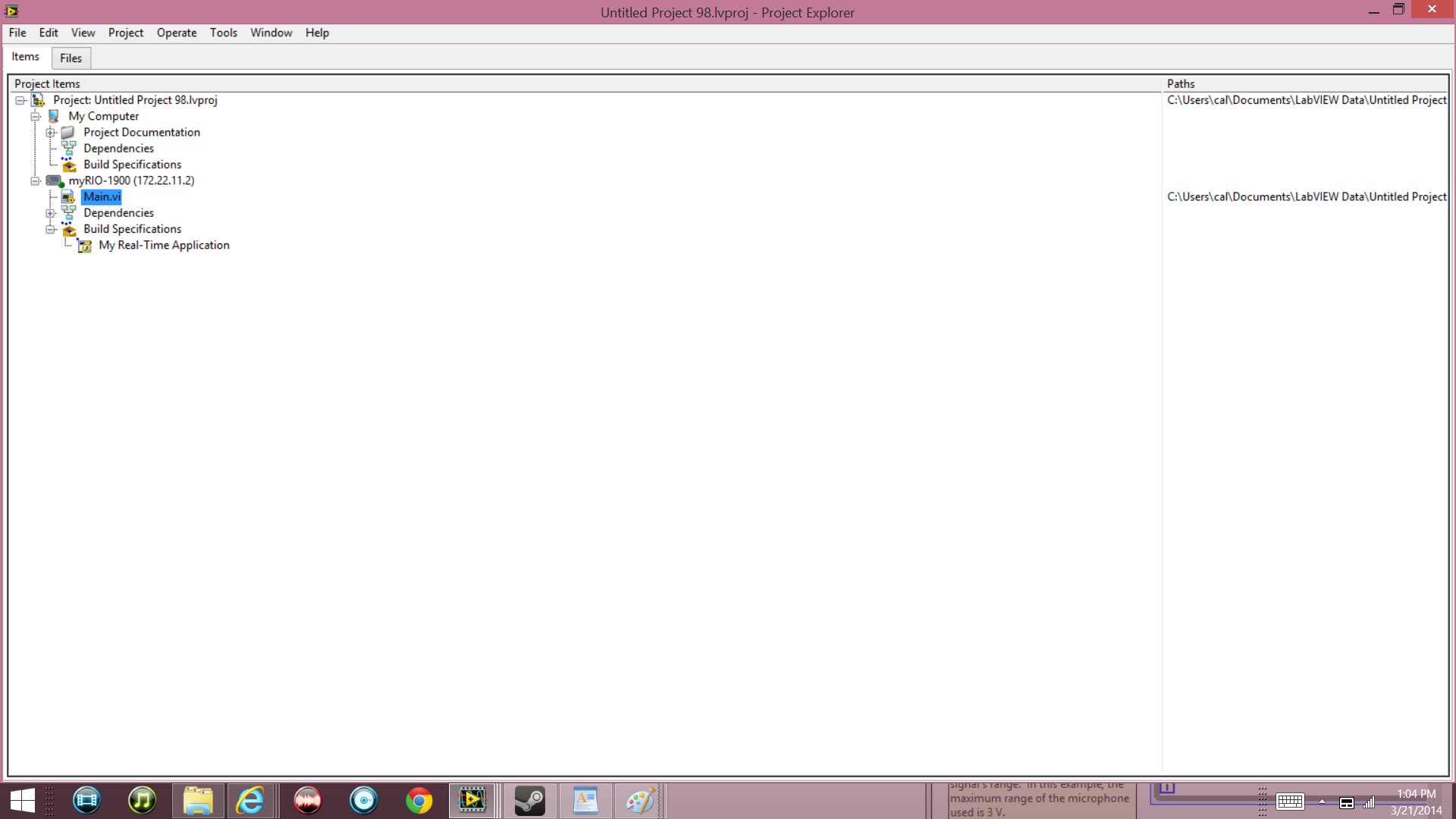Open the green music note app in taskbar
Screen dimensions: 1456x819
click(142, 801)
